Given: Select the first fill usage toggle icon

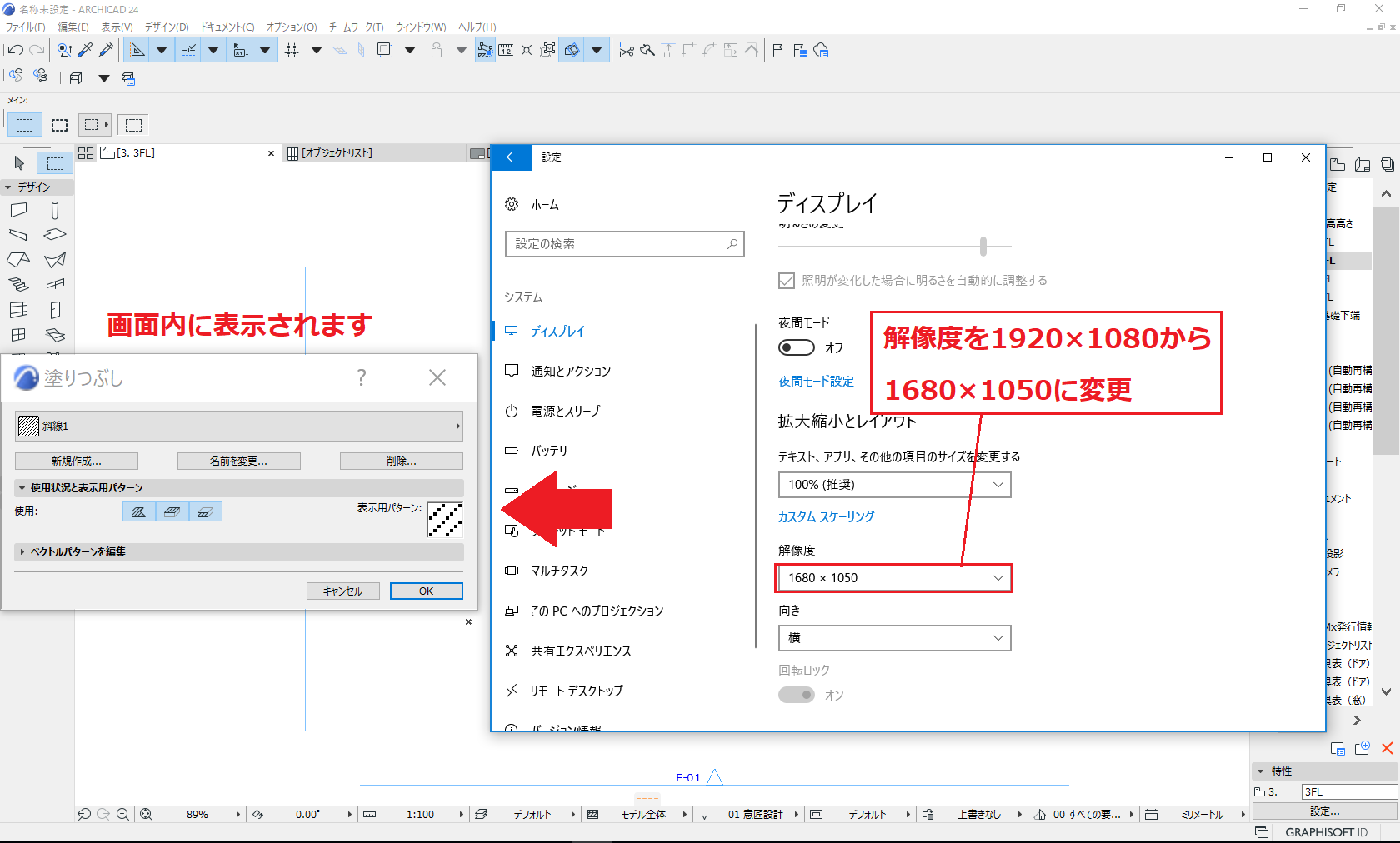Looking at the screenshot, I should point(138,511).
